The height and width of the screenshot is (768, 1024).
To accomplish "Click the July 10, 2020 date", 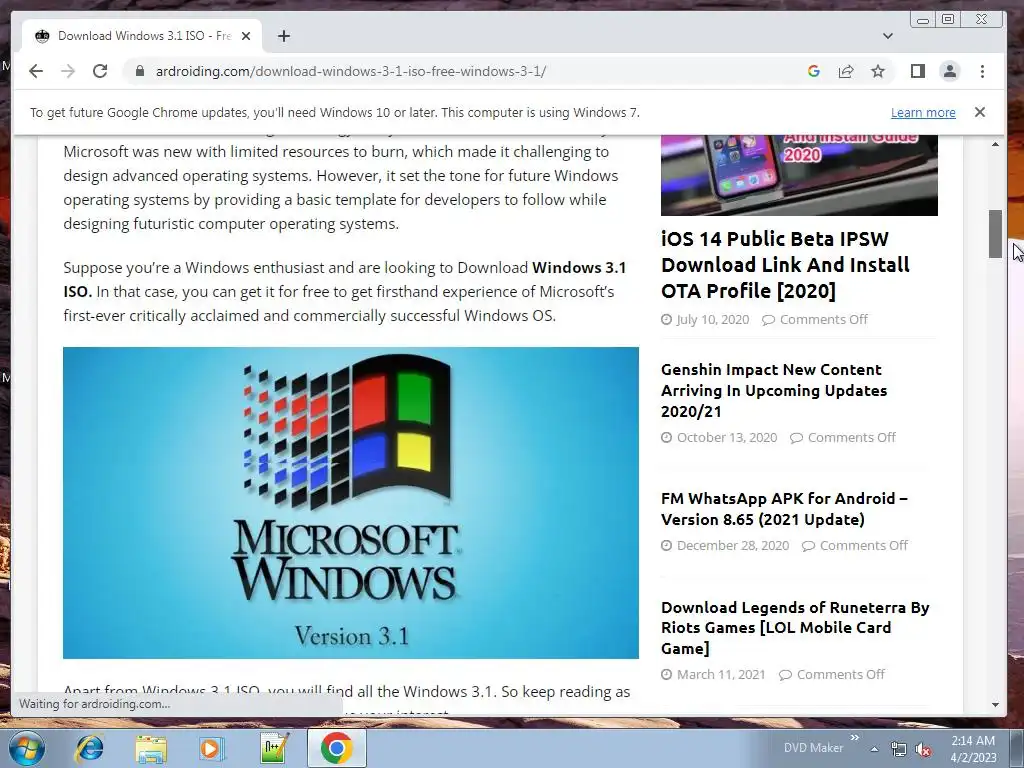I will (712, 319).
